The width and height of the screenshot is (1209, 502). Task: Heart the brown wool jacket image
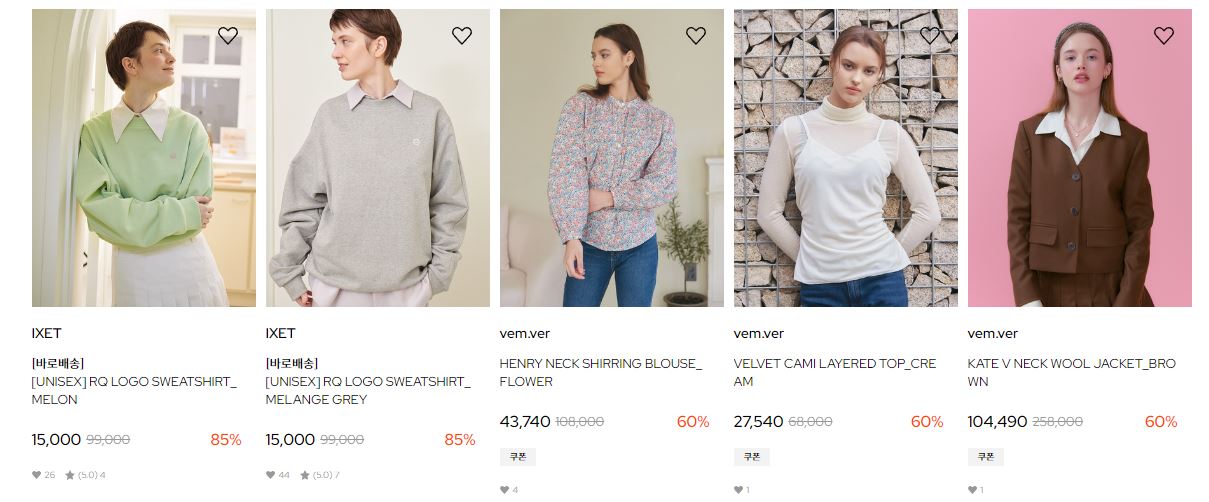[x=1164, y=36]
